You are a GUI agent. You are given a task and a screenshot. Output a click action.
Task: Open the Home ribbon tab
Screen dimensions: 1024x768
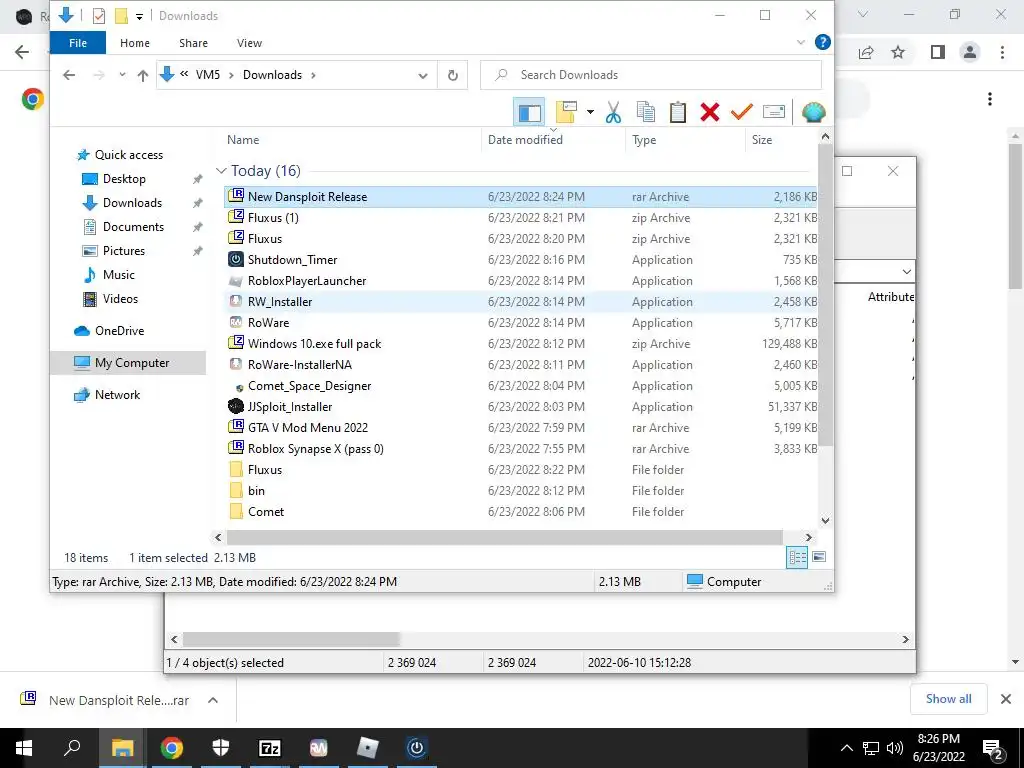[135, 43]
